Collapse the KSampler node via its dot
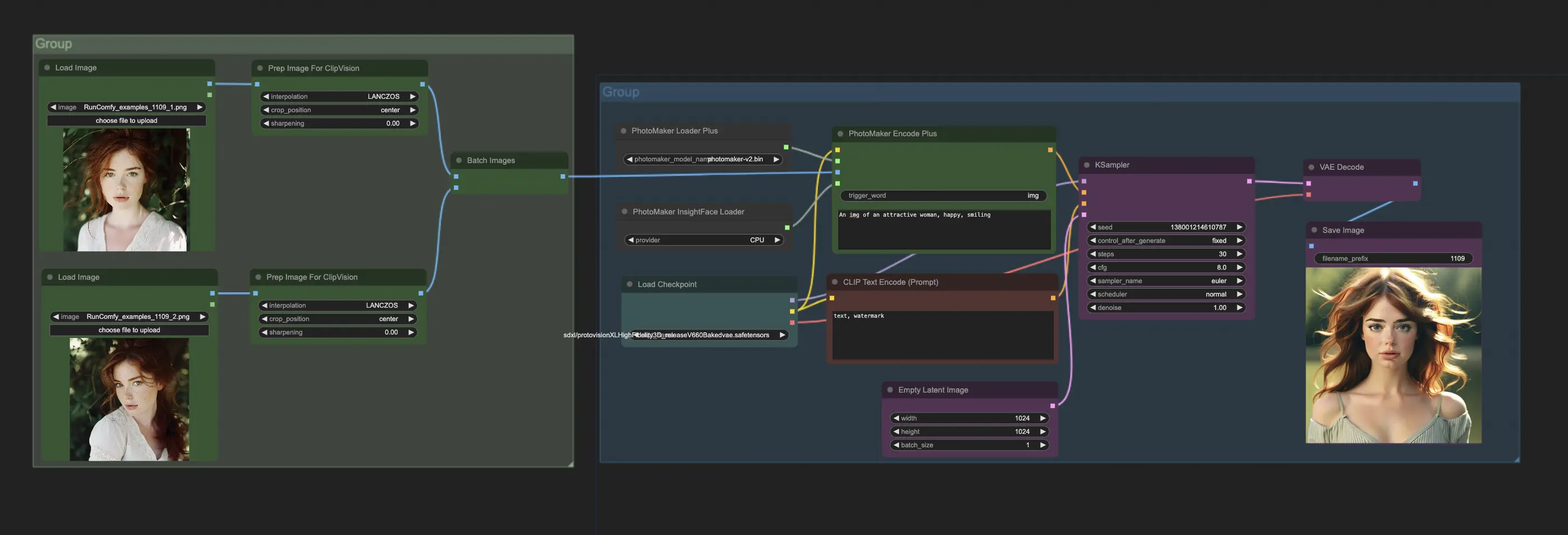 coord(1087,165)
